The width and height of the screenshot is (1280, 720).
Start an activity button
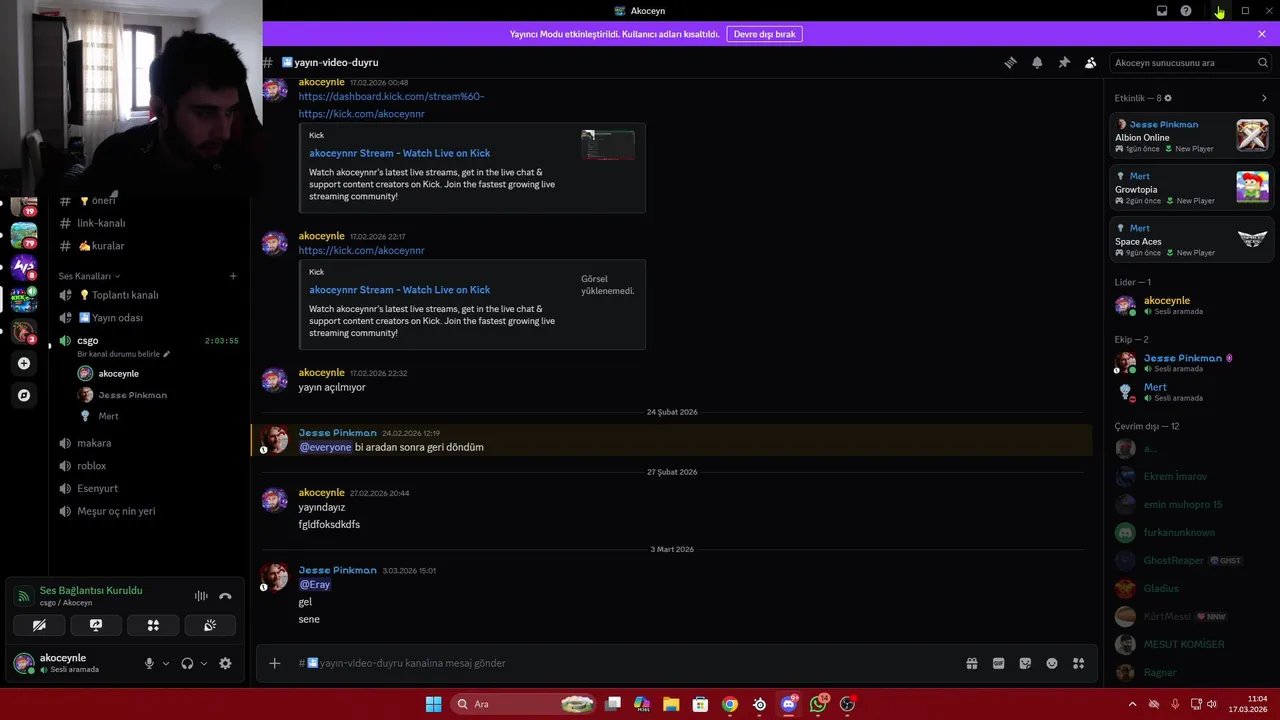tap(153, 625)
